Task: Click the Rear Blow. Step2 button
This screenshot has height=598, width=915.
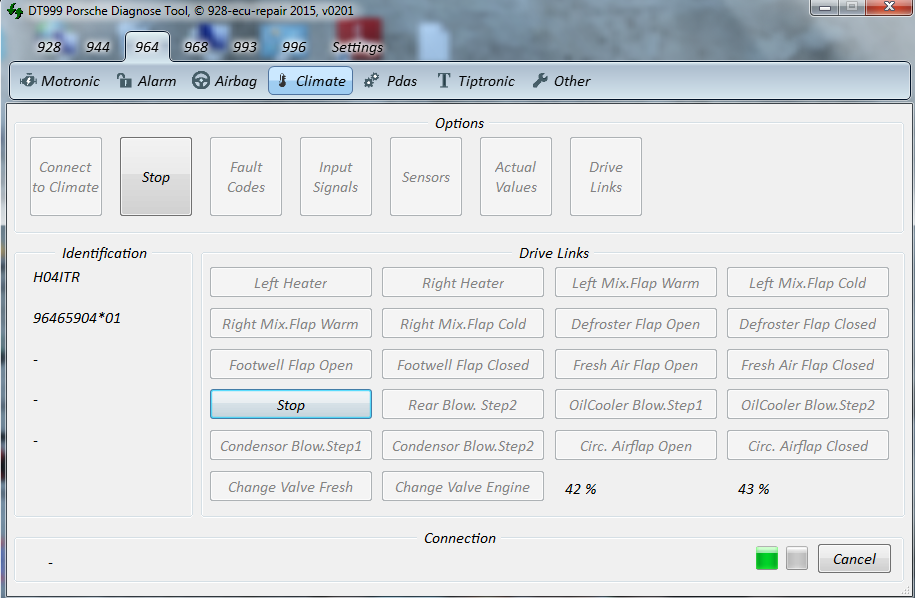Action: pos(462,405)
